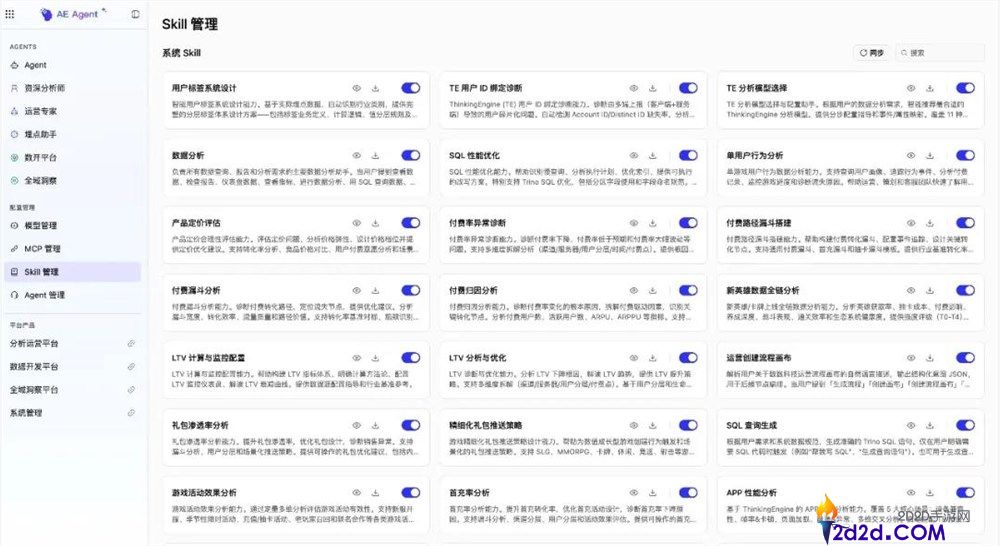Click the 礼包渗透率分析 card title
1000x546 pixels.
tap(200, 425)
